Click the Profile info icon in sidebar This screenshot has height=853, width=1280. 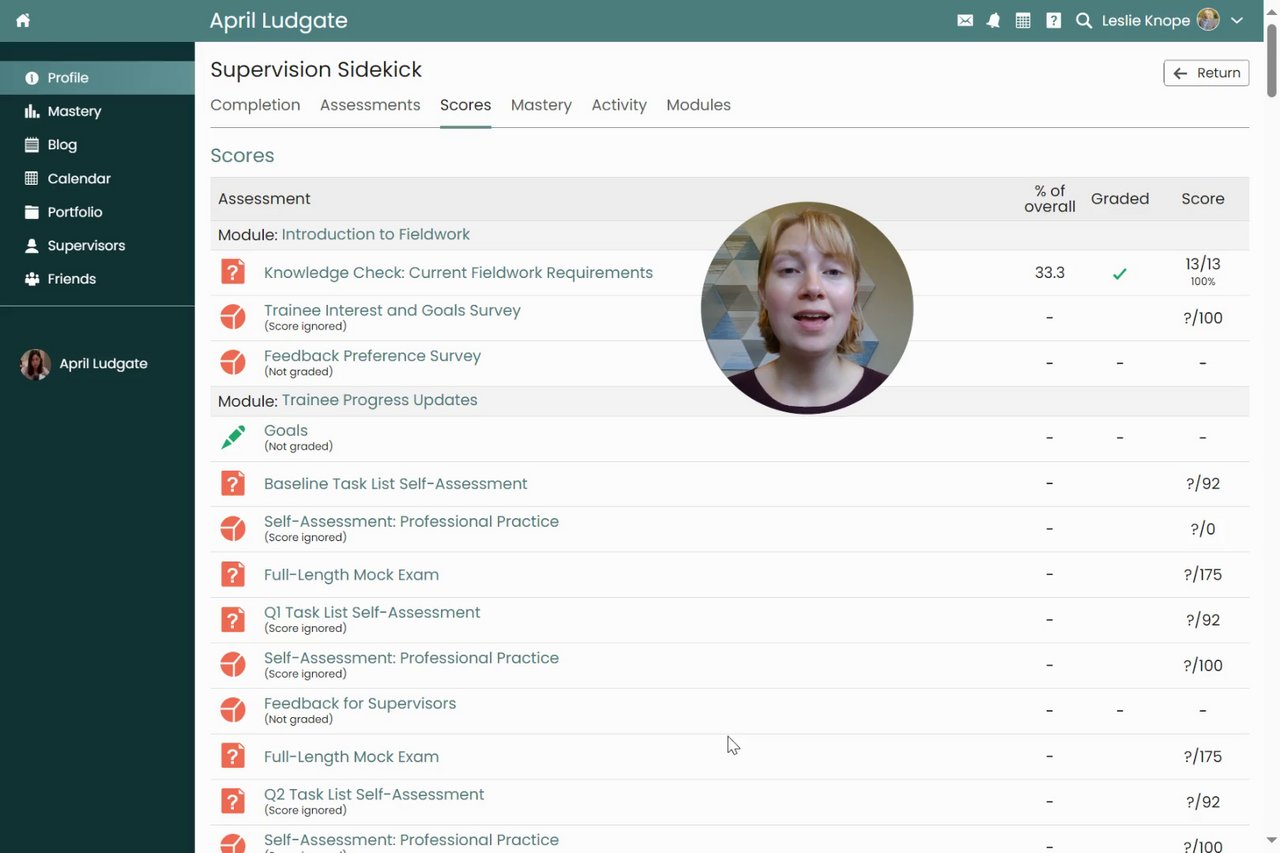32,78
